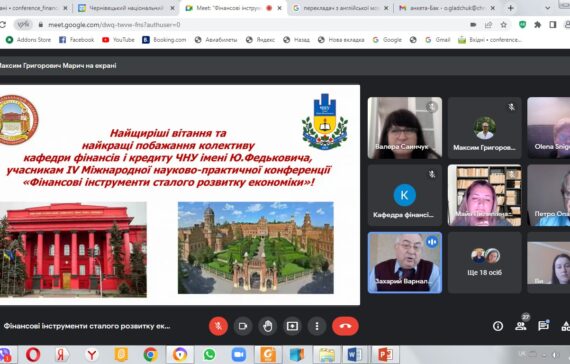Close the Meet browser tab
The height and width of the screenshot is (364, 570).
click(x=280, y=8)
